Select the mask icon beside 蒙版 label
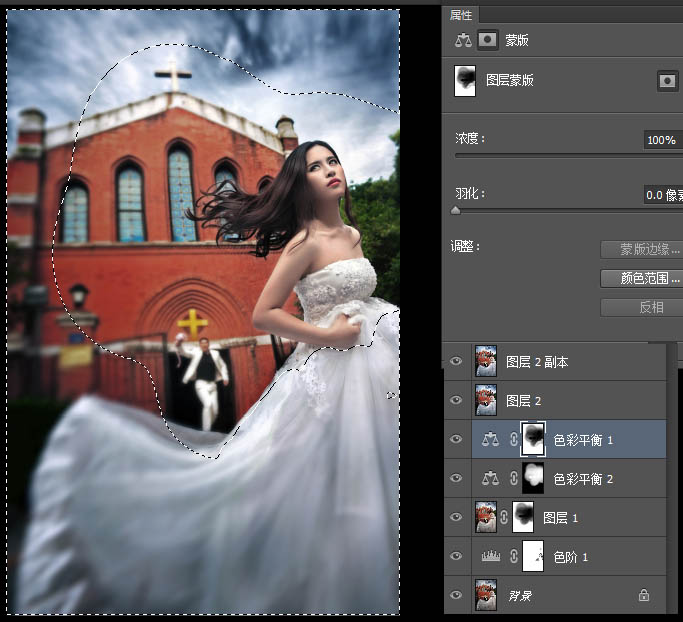 click(487, 41)
